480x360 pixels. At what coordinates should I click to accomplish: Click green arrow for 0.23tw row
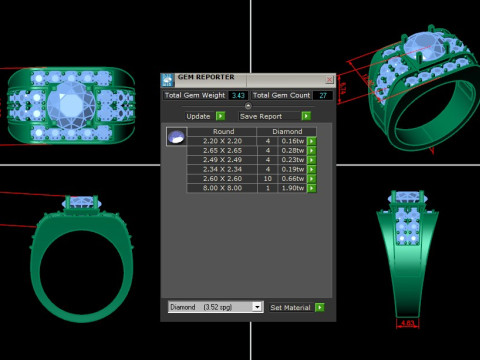tap(311, 160)
